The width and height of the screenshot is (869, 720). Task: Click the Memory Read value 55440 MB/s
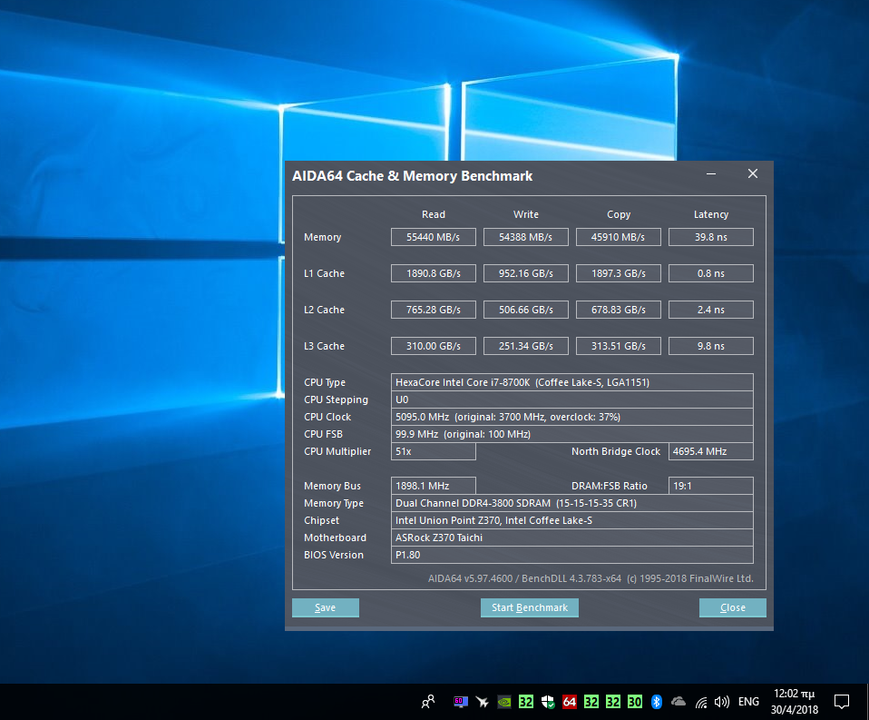[433, 237]
